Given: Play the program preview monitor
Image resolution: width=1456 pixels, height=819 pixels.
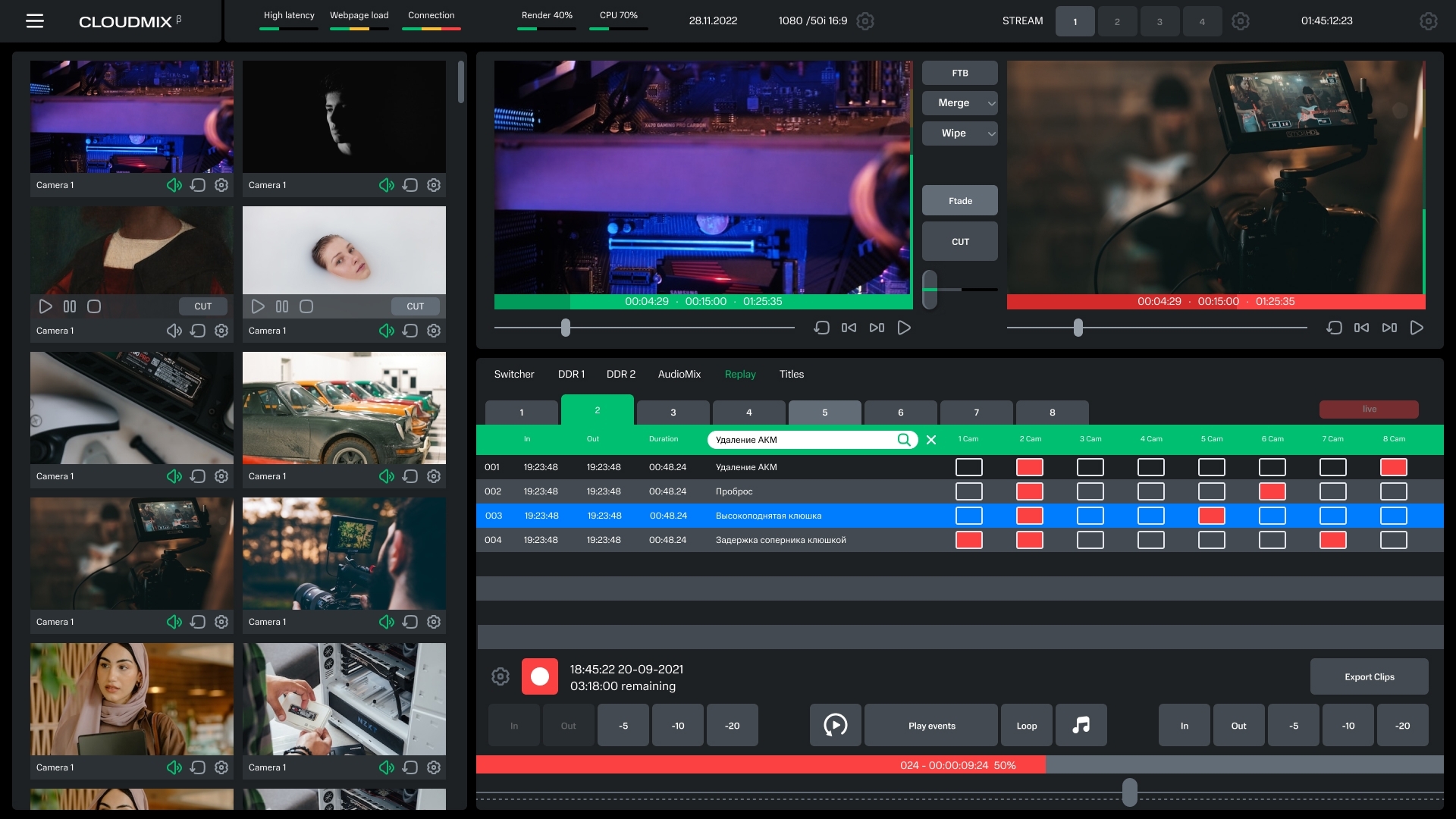Looking at the screenshot, I should [x=1416, y=328].
